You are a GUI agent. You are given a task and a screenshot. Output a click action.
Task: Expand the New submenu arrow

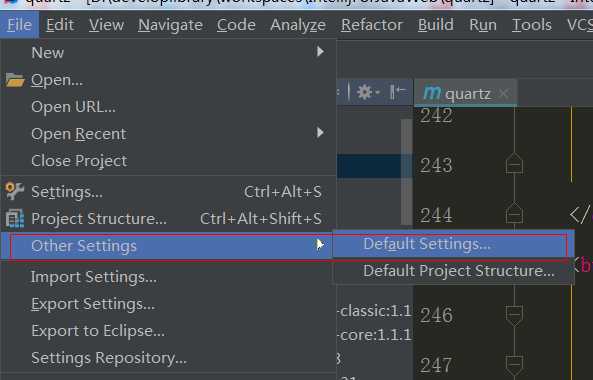320,51
